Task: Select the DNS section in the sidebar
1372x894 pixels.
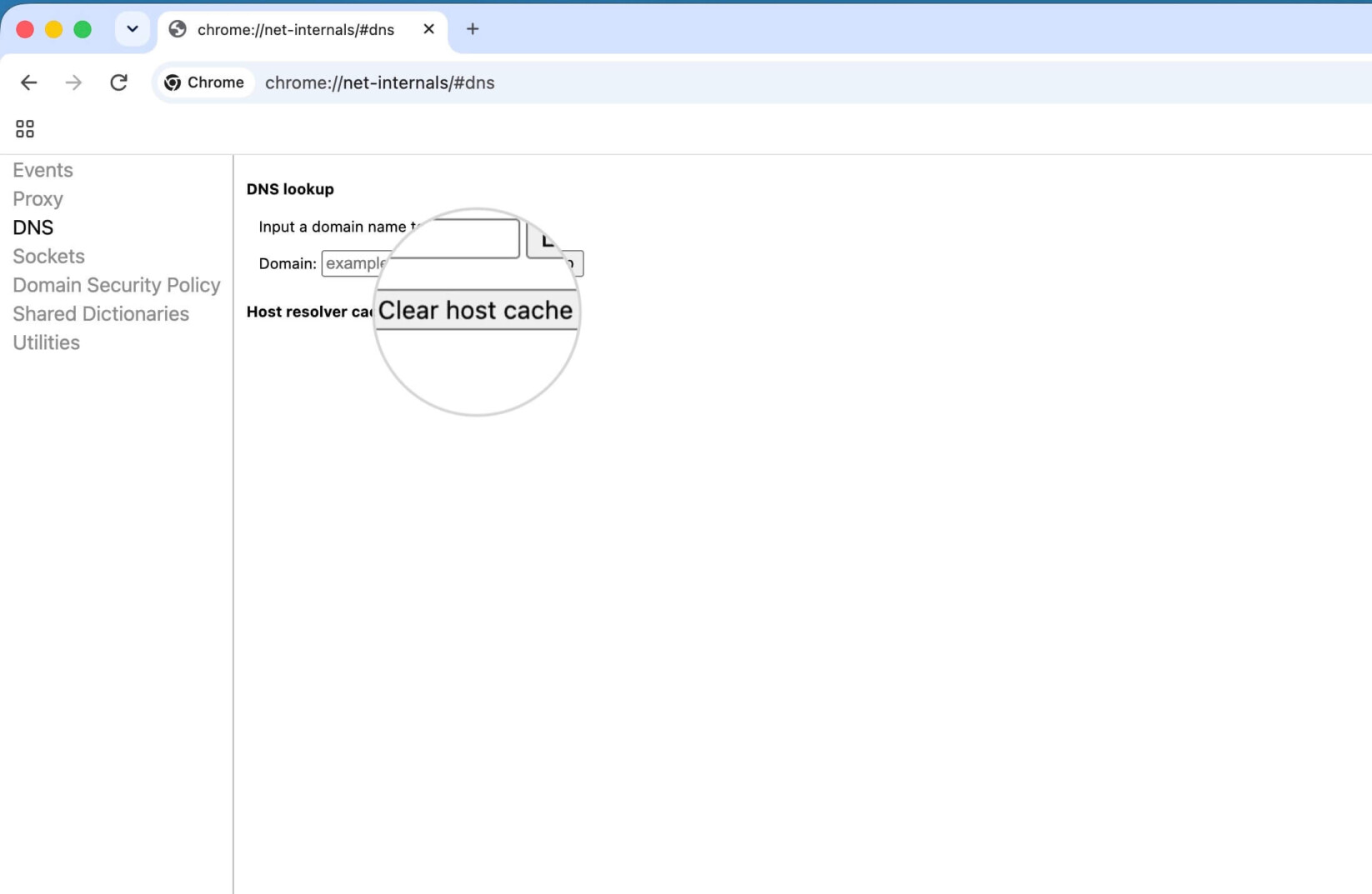Action: [33, 227]
